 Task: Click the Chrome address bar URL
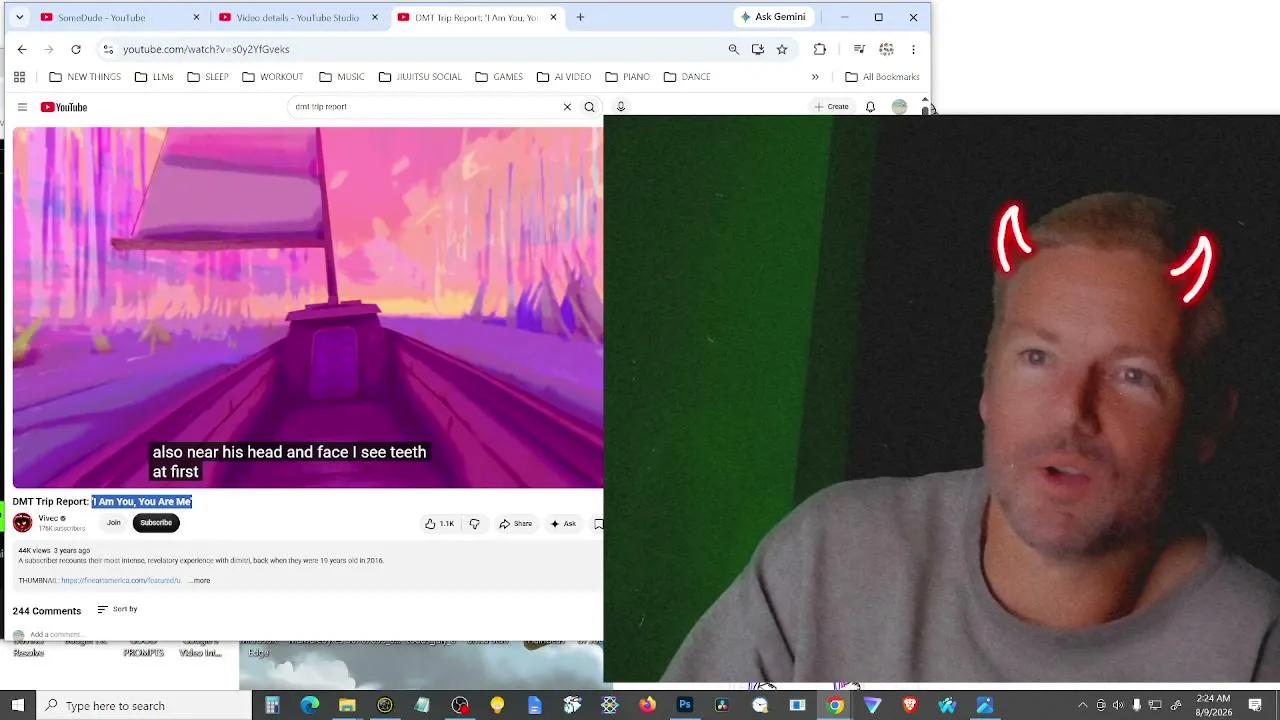coord(206,49)
